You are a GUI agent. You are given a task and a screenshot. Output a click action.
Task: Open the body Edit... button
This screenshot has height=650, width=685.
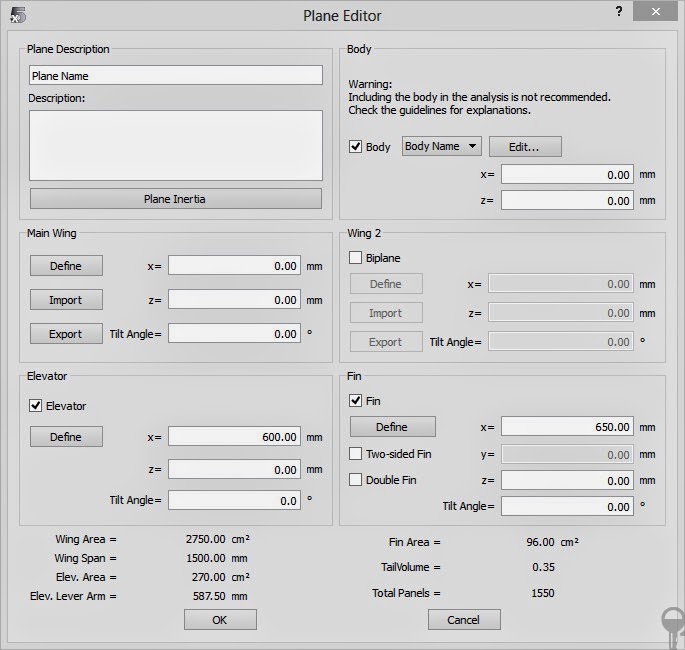click(524, 147)
